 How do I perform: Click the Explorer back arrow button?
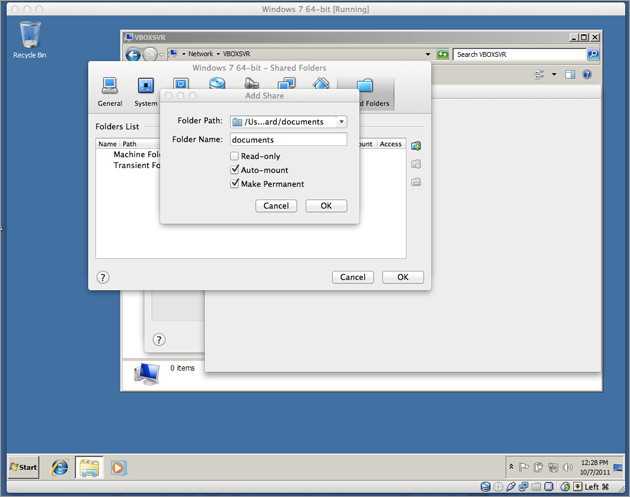point(133,54)
